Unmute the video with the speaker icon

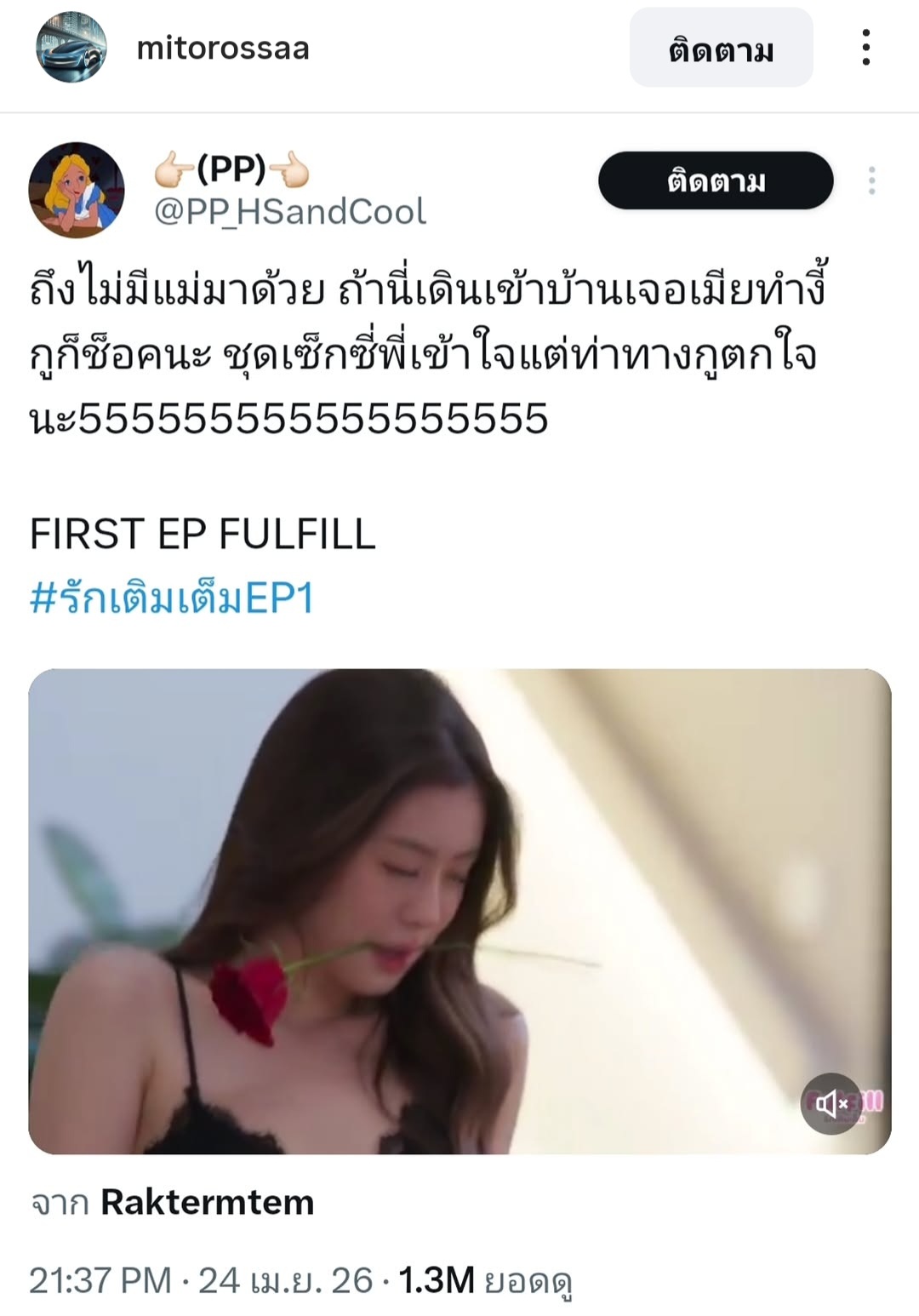coord(832,1104)
